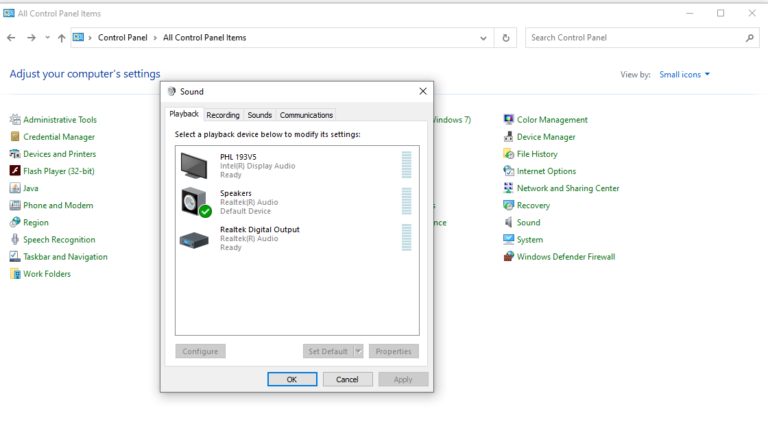The height and width of the screenshot is (435, 768).
Task: Open the Java control panel icon
Action: (15, 188)
